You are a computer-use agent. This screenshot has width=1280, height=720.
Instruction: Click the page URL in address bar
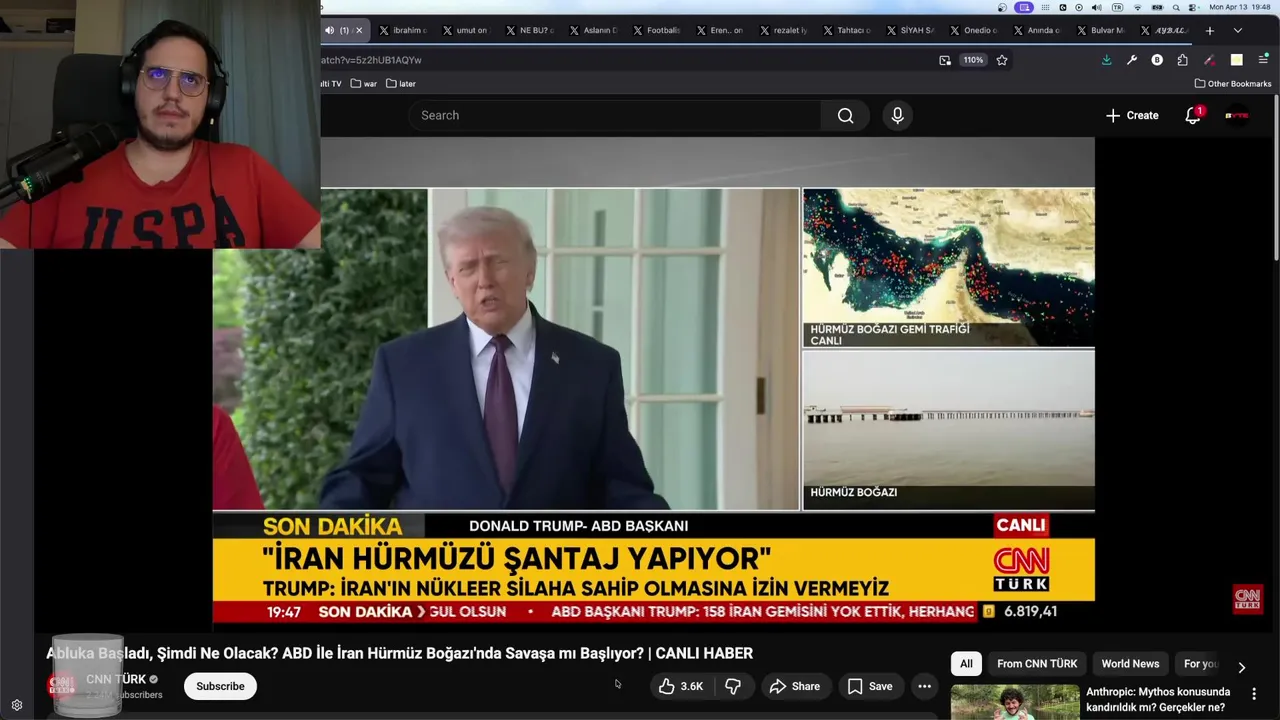(x=371, y=60)
